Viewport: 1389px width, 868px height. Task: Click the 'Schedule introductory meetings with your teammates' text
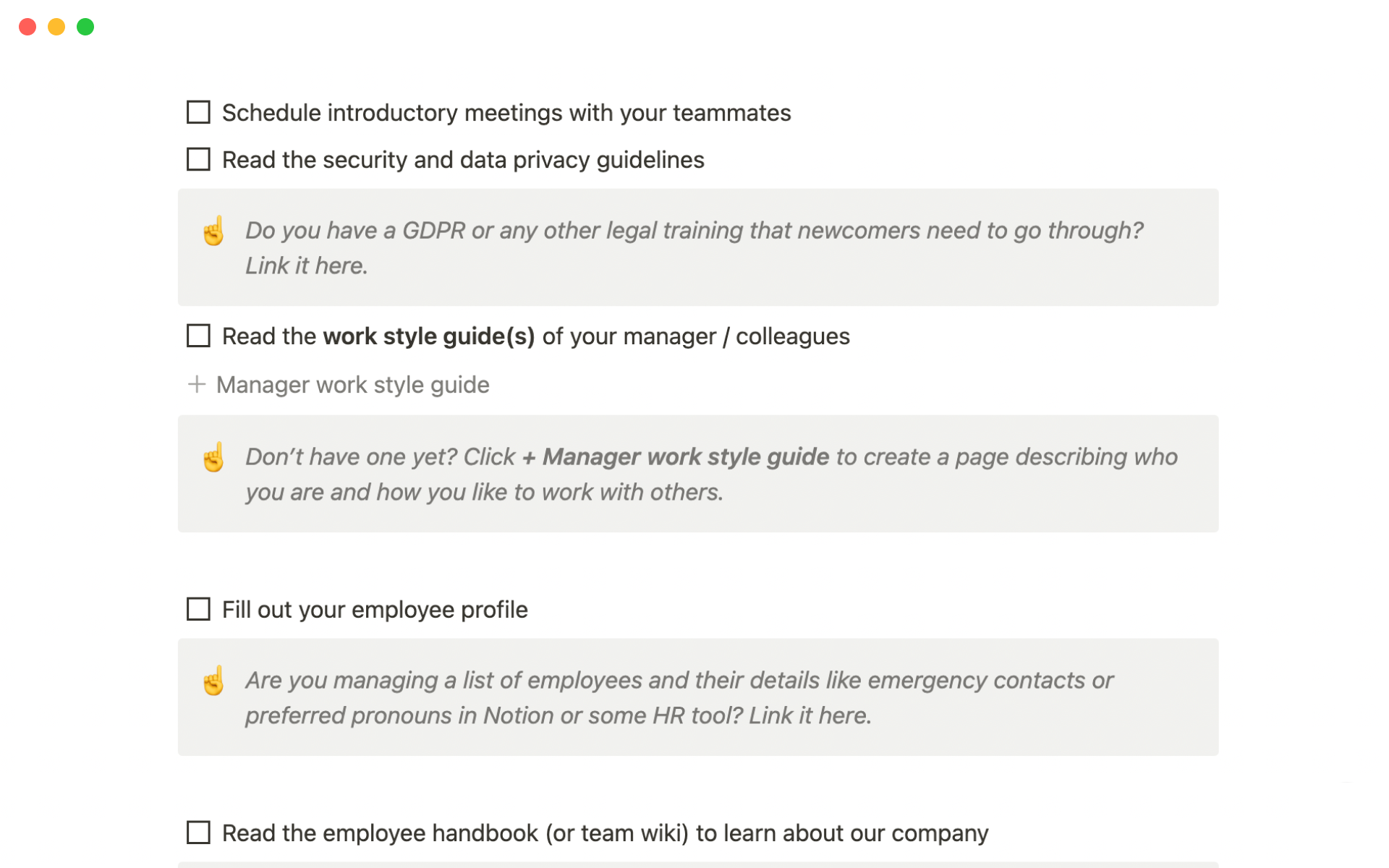click(x=506, y=113)
